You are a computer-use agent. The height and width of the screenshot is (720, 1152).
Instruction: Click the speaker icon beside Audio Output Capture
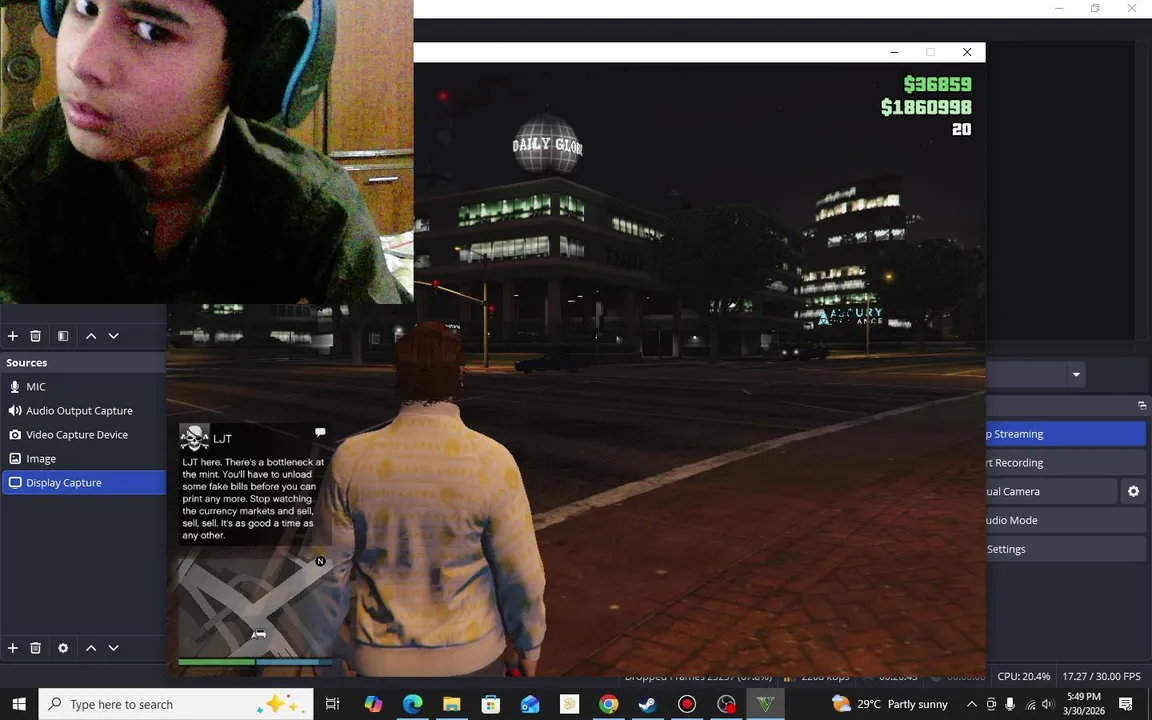15,411
